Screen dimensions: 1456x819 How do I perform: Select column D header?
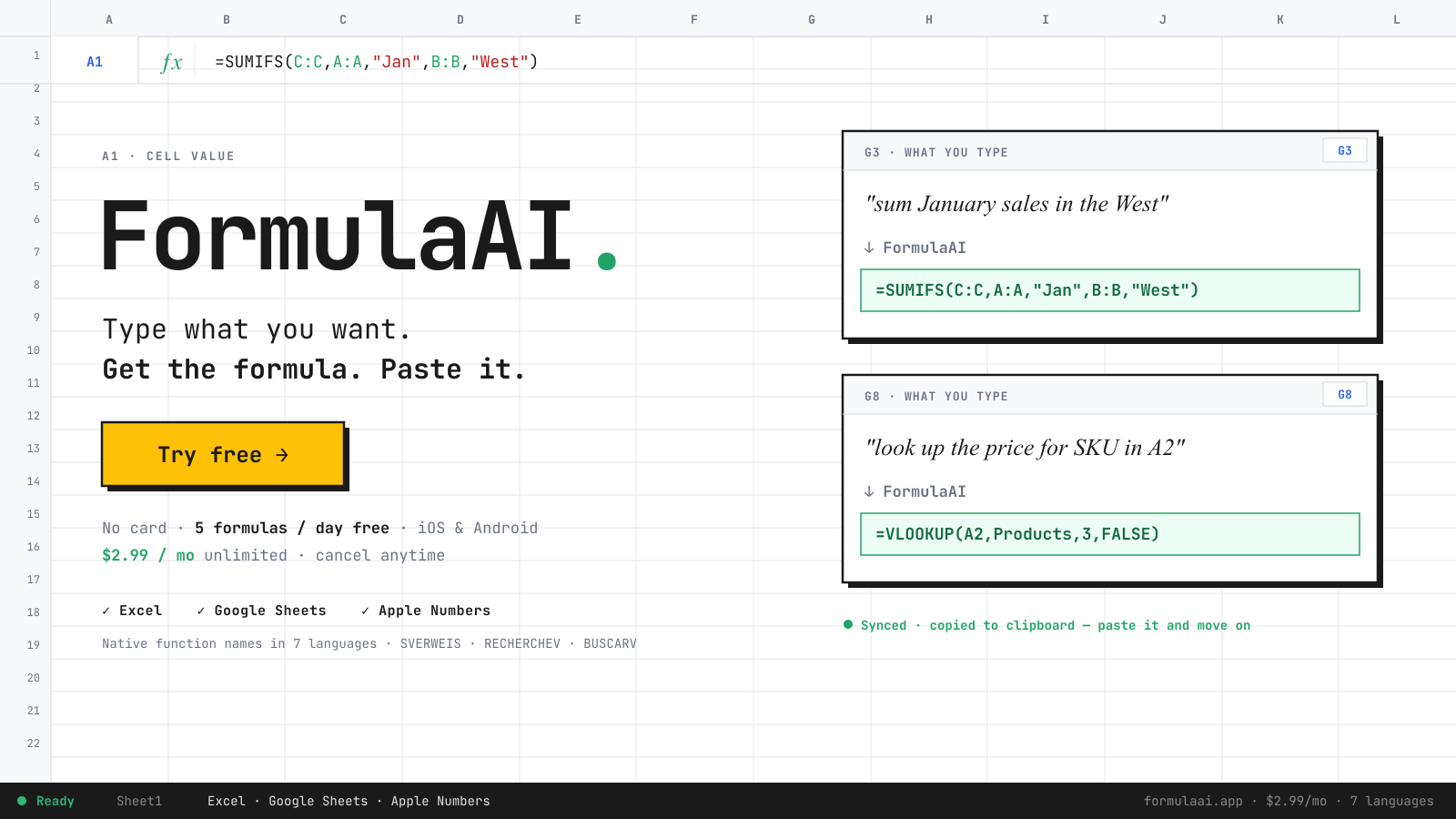click(460, 19)
